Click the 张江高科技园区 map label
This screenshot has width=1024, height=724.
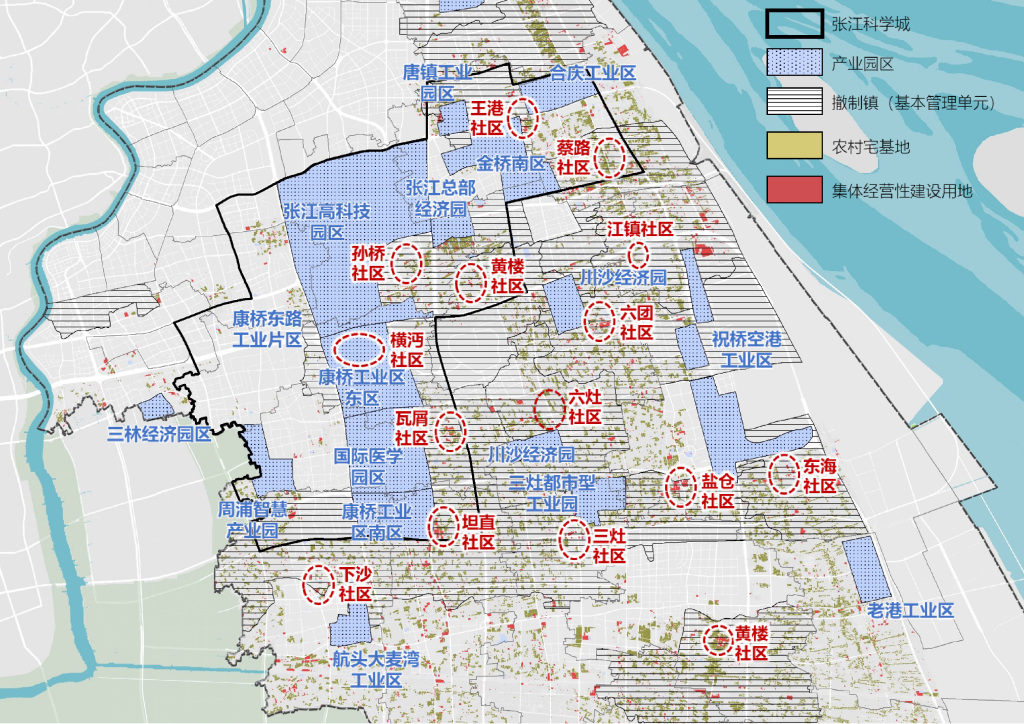pos(326,222)
